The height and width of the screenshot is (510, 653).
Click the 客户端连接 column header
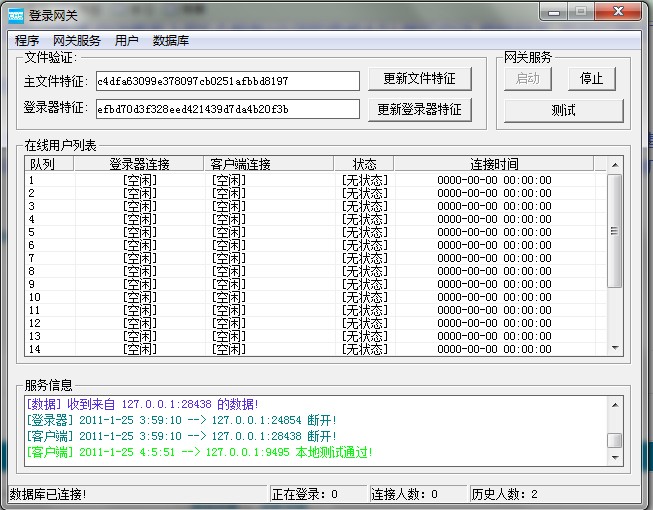click(x=240, y=164)
